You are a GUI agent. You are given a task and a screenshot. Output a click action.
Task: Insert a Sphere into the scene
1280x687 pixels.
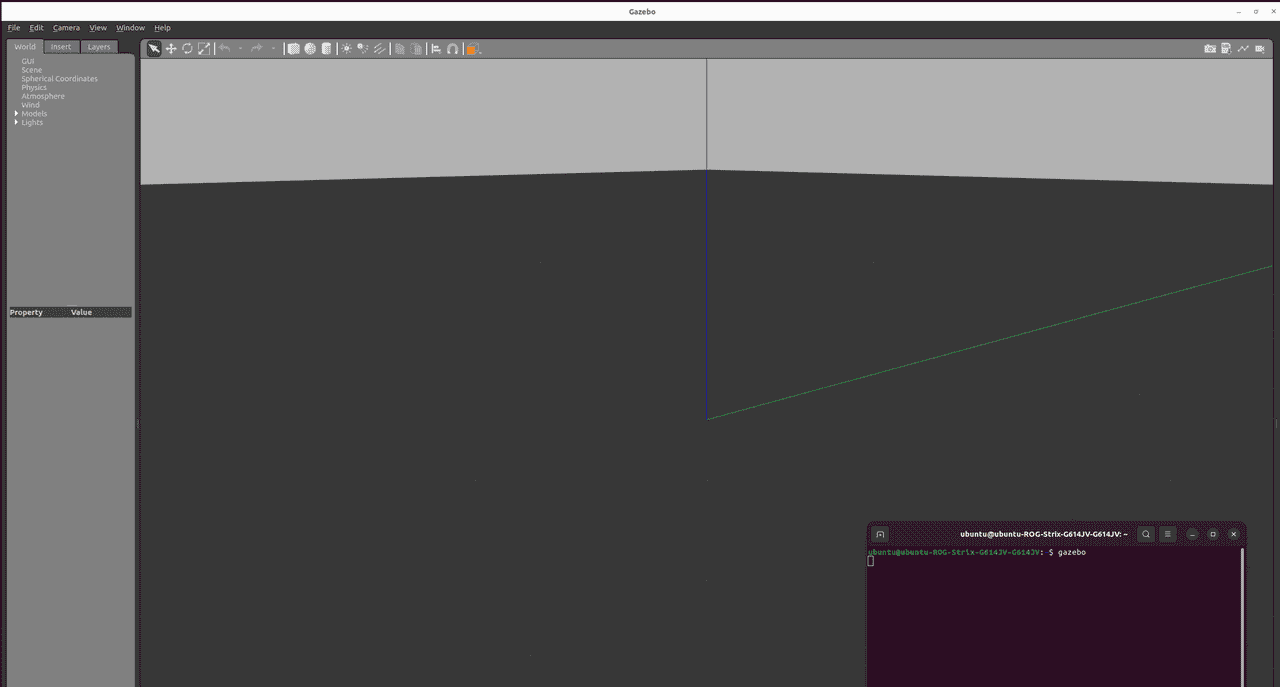(x=308, y=48)
